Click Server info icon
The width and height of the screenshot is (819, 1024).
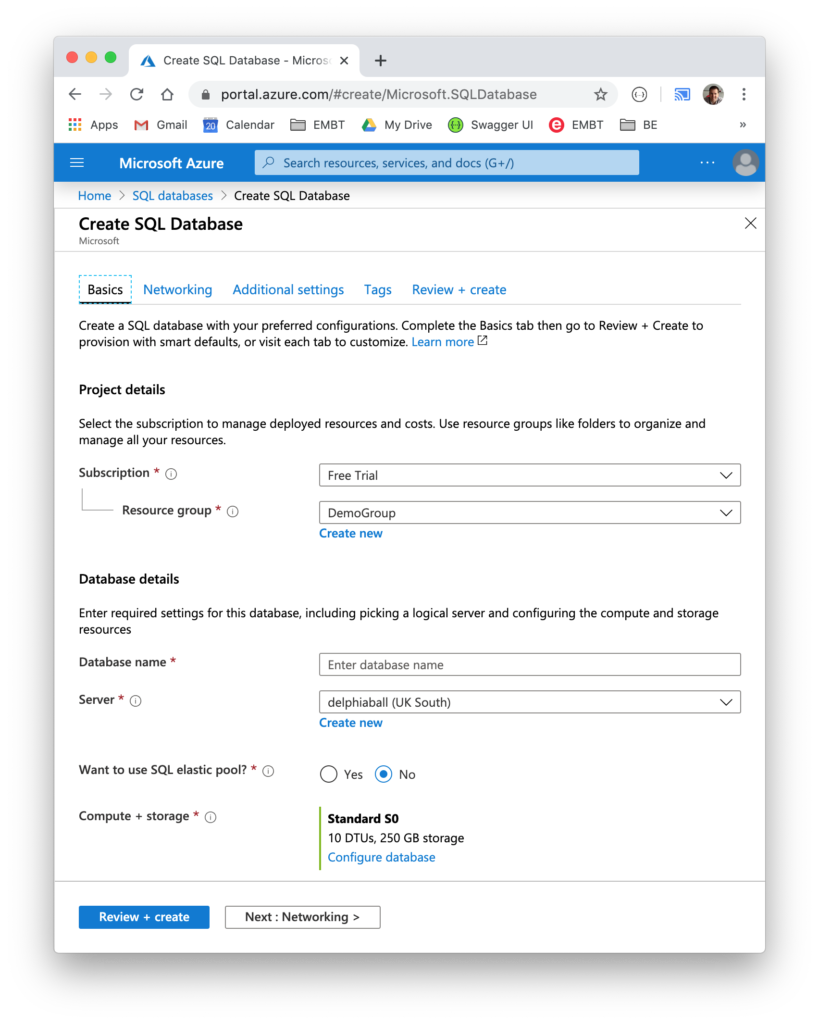pos(135,701)
